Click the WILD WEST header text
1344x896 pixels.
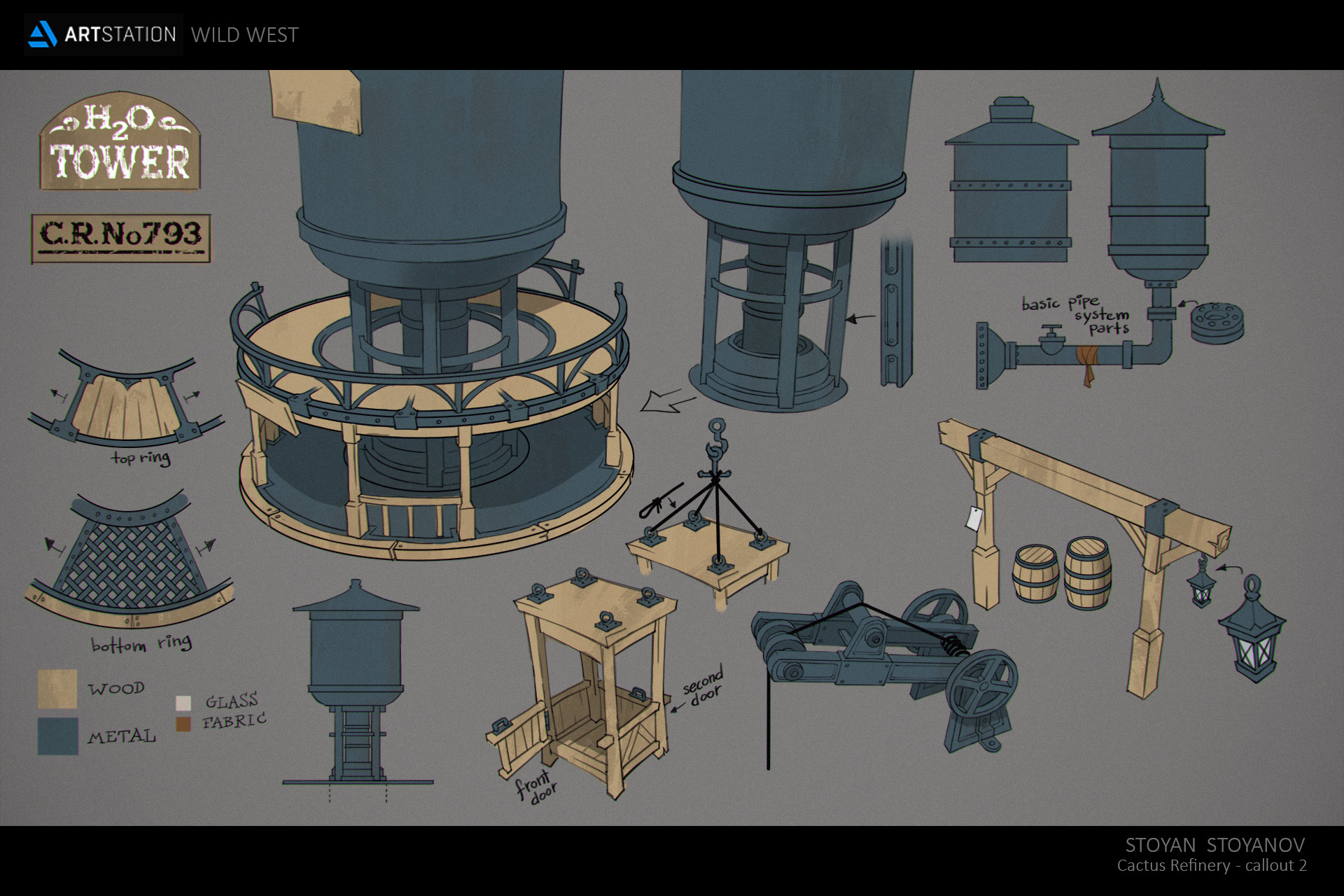click(x=244, y=35)
